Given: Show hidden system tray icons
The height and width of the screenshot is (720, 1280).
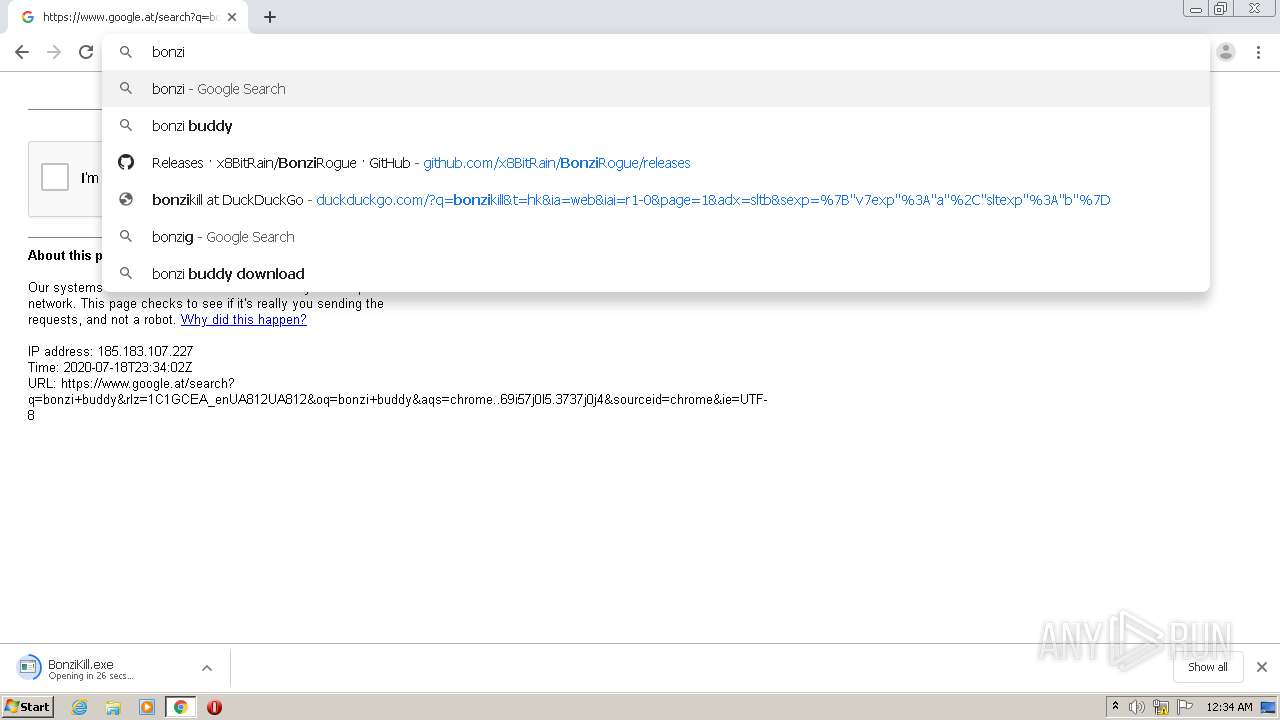Looking at the screenshot, I should 1116,707.
